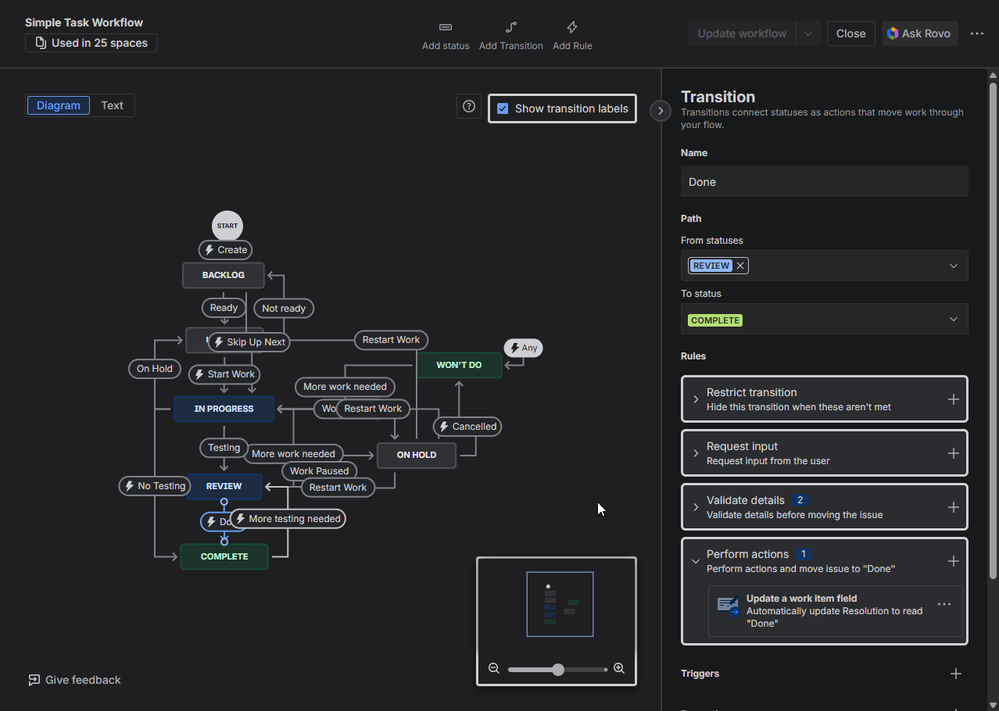Click the Ask Rovo button
The width and height of the screenshot is (999, 711).
pyautogui.click(x=918, y=33)
